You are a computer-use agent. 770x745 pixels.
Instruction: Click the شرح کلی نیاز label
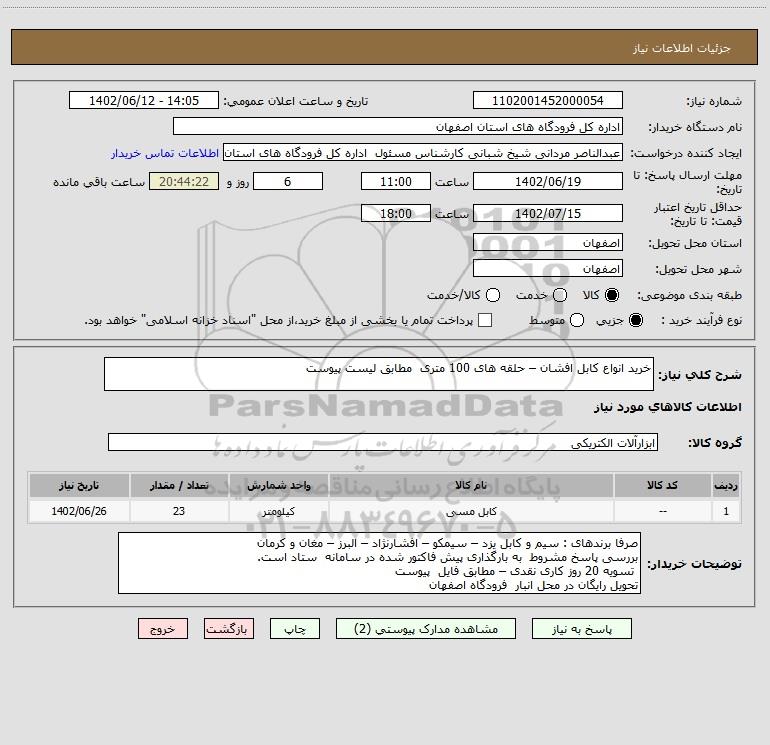point(700,375)
